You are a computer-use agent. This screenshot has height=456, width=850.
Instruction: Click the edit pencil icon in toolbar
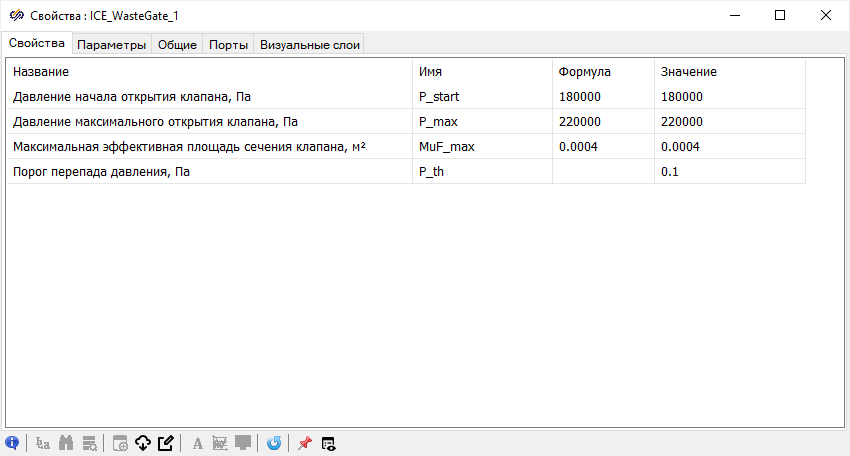point(166,443)
